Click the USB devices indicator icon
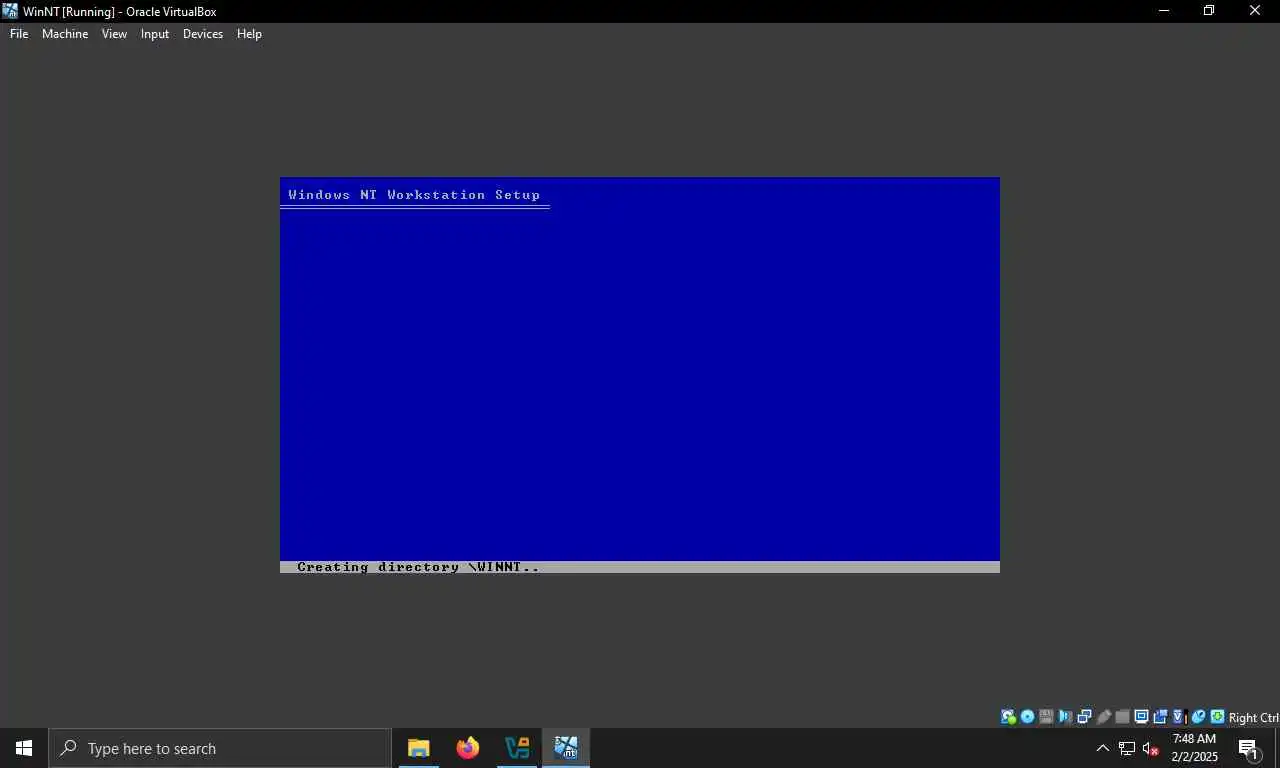 tap(1104, 717)
